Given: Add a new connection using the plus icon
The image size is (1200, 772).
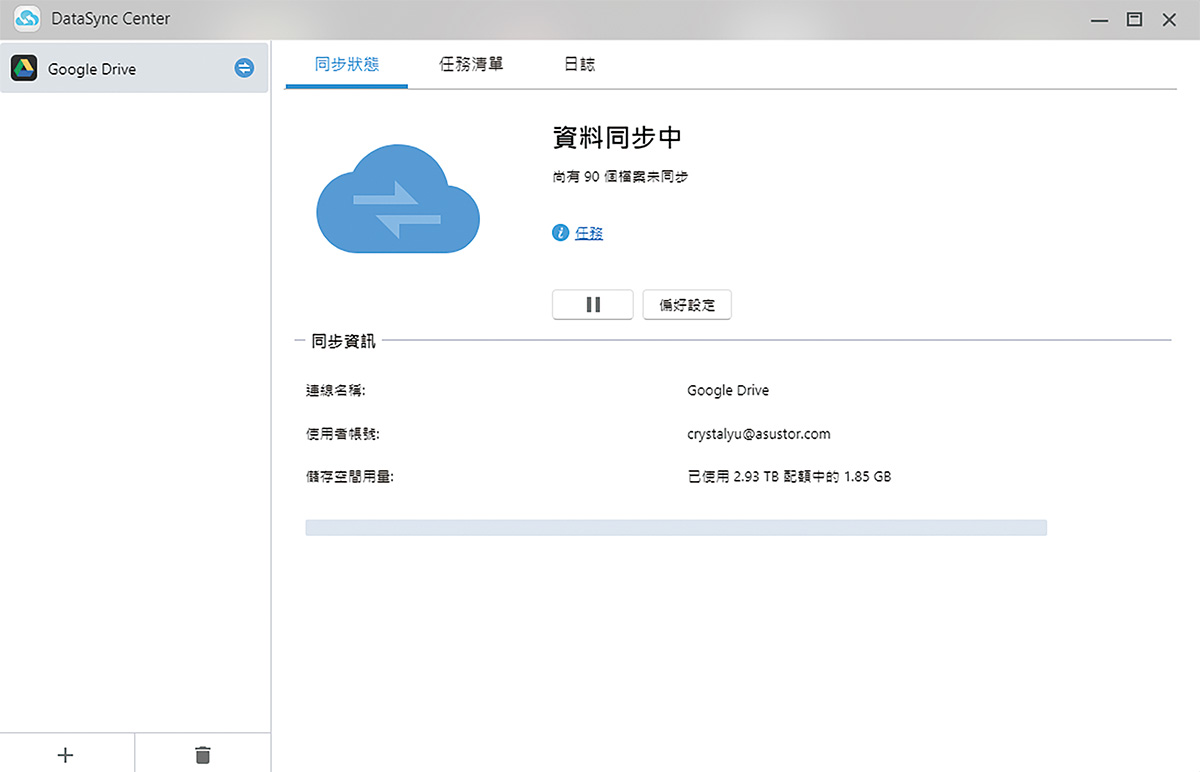Looking at the screenshot, I should pos(66,754).
